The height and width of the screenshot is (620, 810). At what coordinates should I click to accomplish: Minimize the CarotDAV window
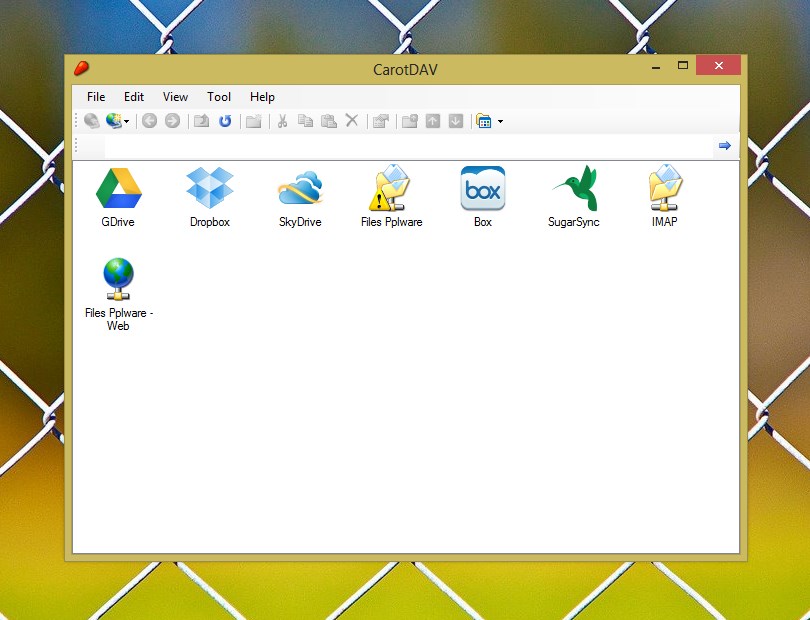(656, 66)
